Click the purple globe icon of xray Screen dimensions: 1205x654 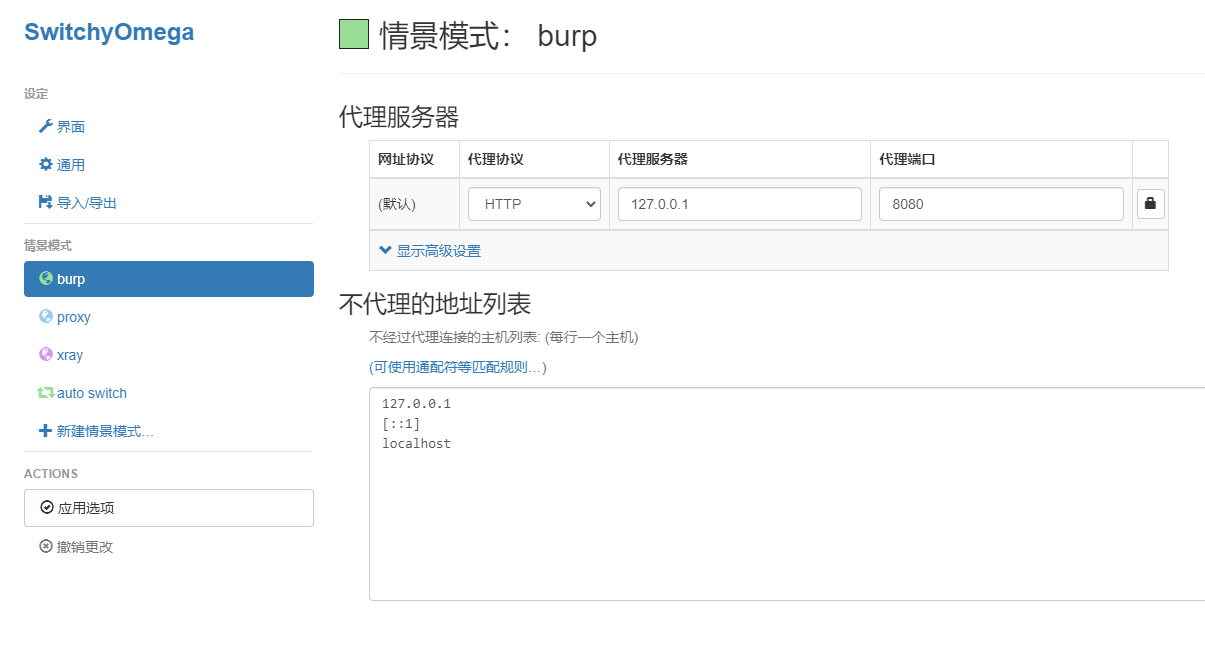click(46, 355)
